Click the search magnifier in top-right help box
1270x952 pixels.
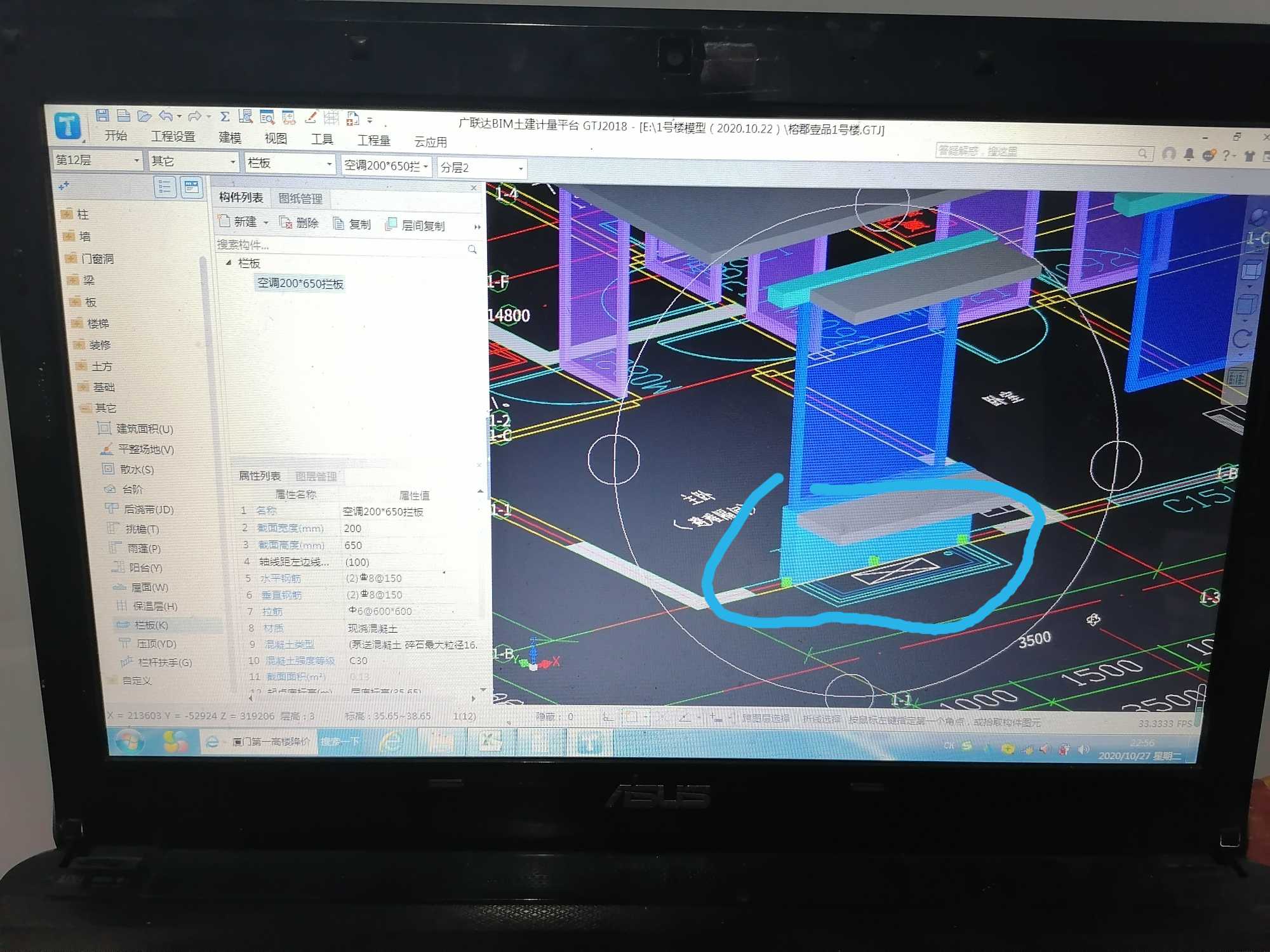1142,154
